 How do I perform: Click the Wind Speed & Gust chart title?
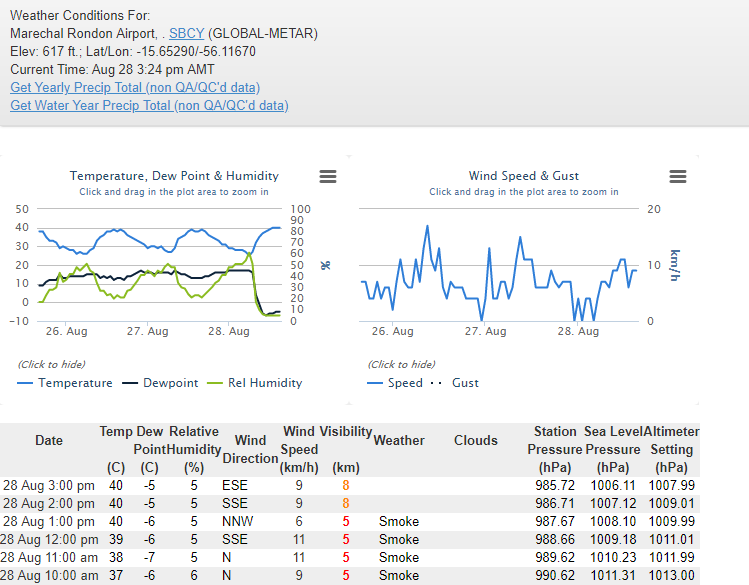pos(524,176)
